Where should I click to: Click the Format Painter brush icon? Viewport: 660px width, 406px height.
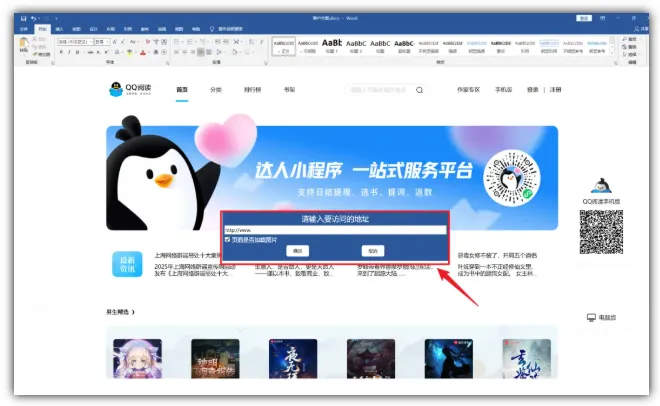[x=35, y=54]
